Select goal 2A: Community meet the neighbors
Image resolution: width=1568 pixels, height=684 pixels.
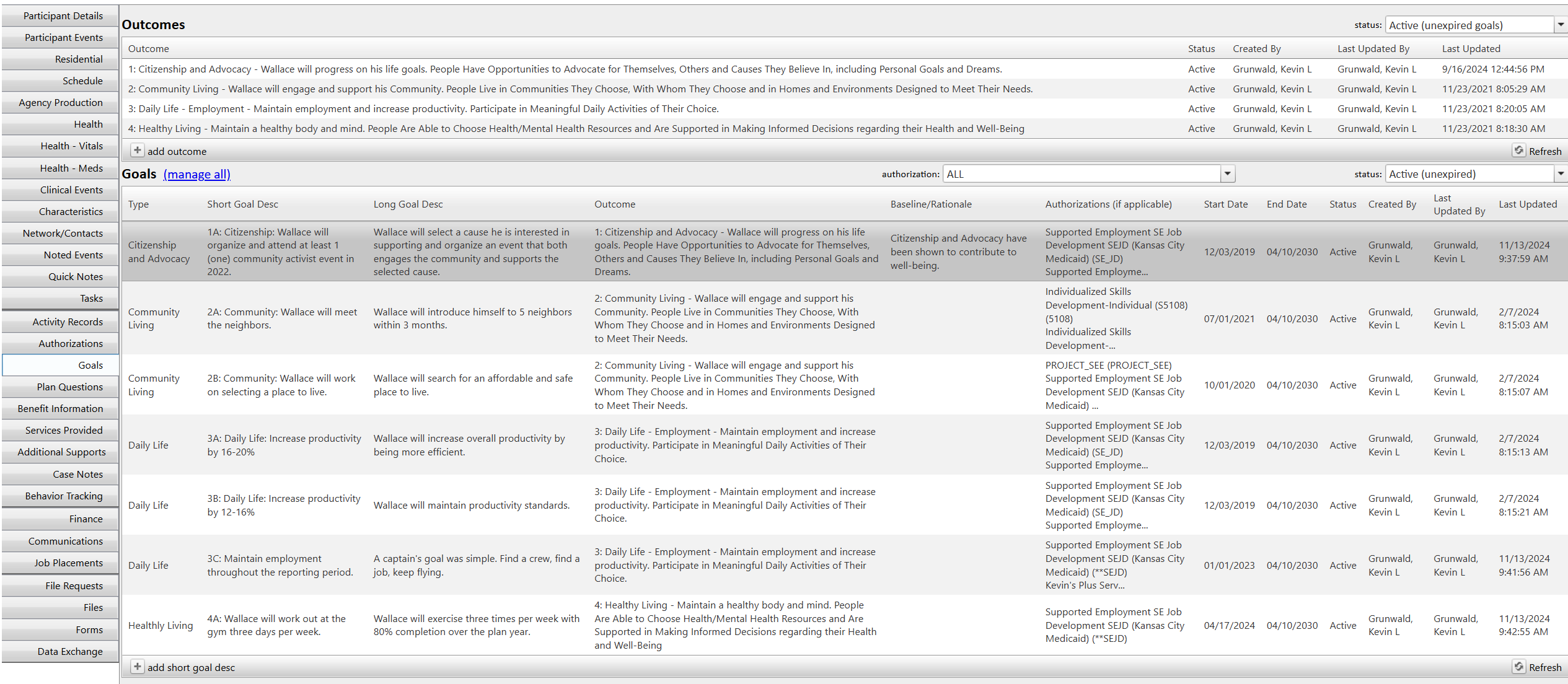click(844, 318)
